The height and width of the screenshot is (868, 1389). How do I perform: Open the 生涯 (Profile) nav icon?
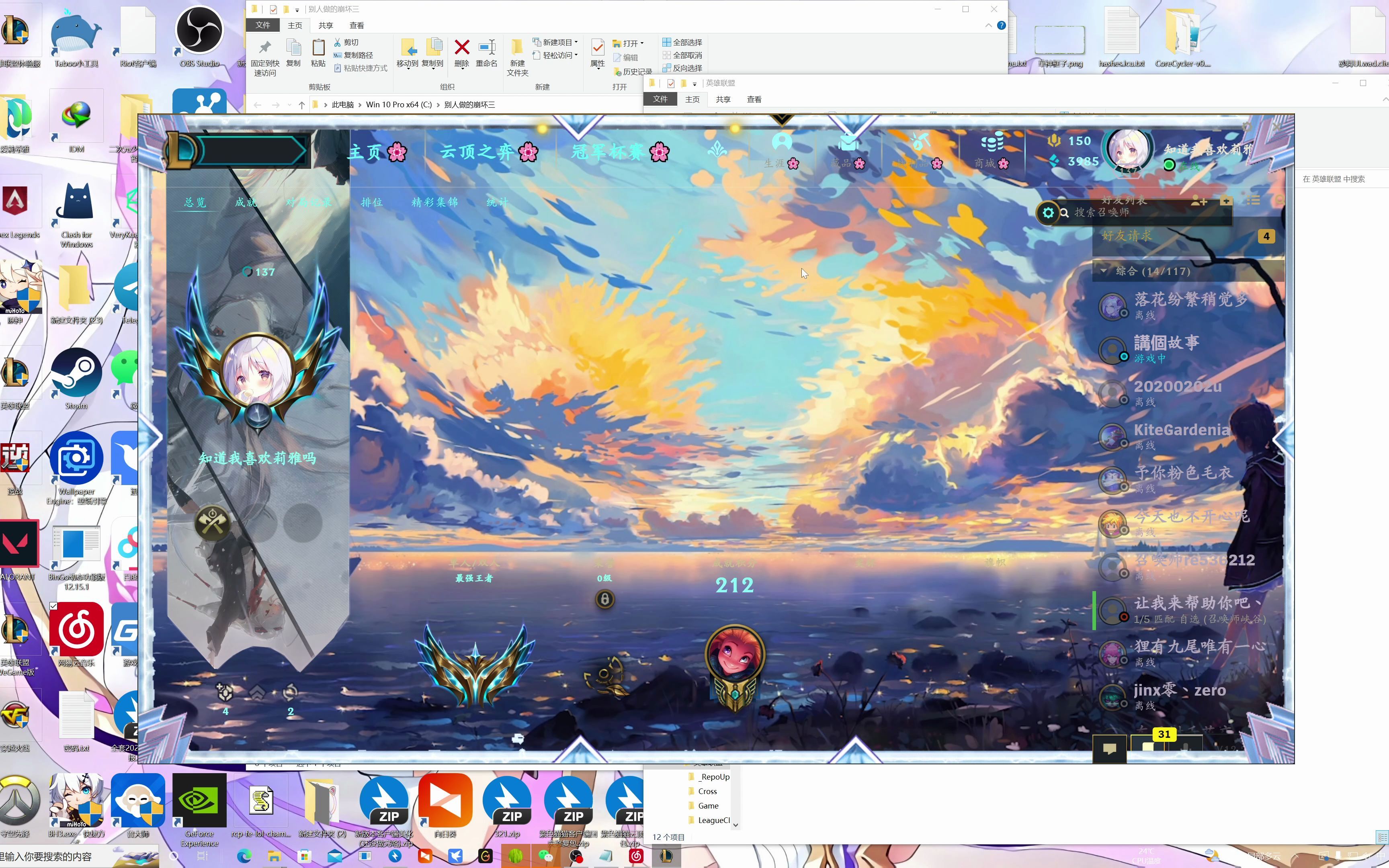pos(781,142)
